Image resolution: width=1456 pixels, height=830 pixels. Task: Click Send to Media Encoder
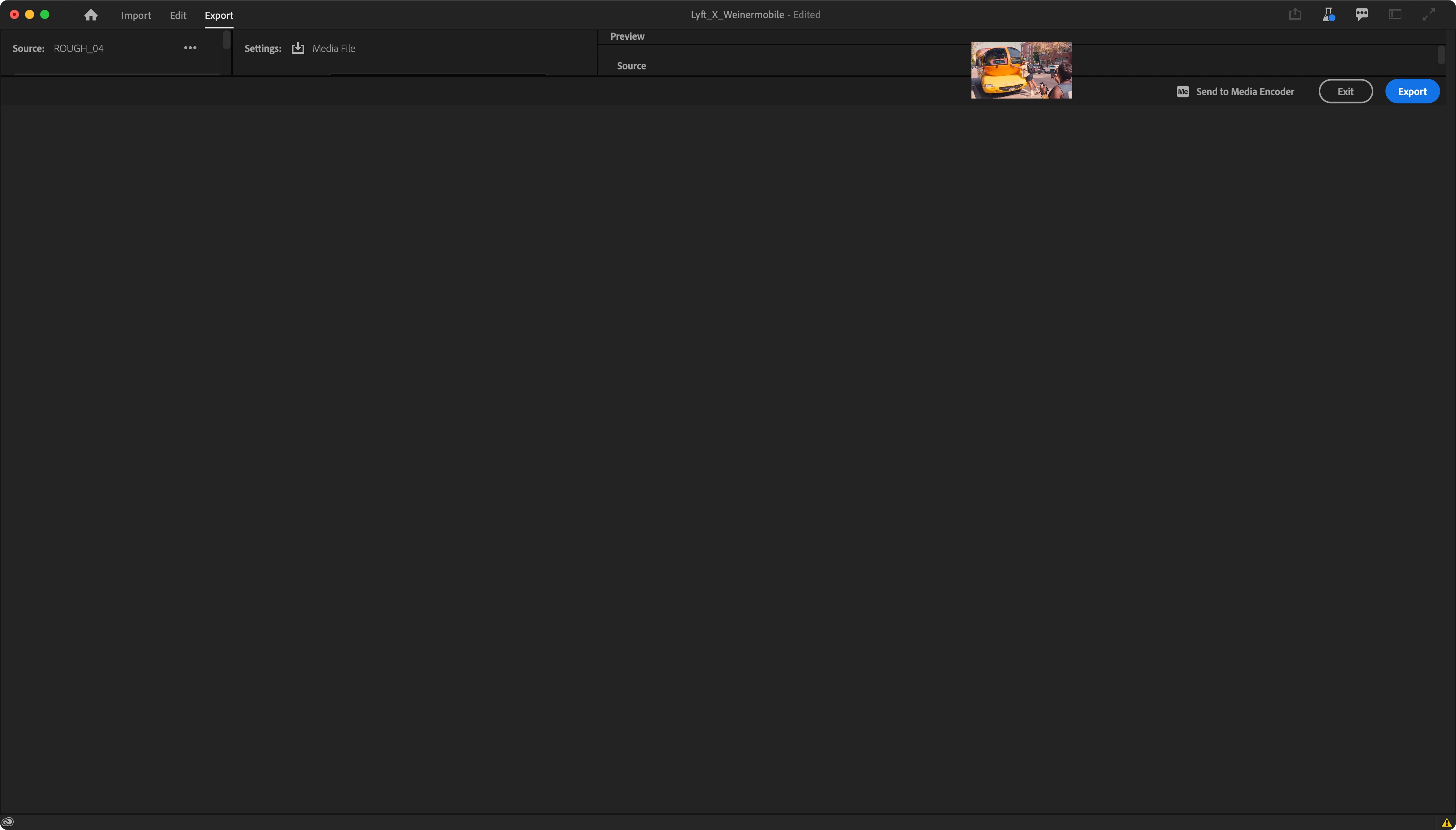pyautogui.click(x=1245, y=92)
